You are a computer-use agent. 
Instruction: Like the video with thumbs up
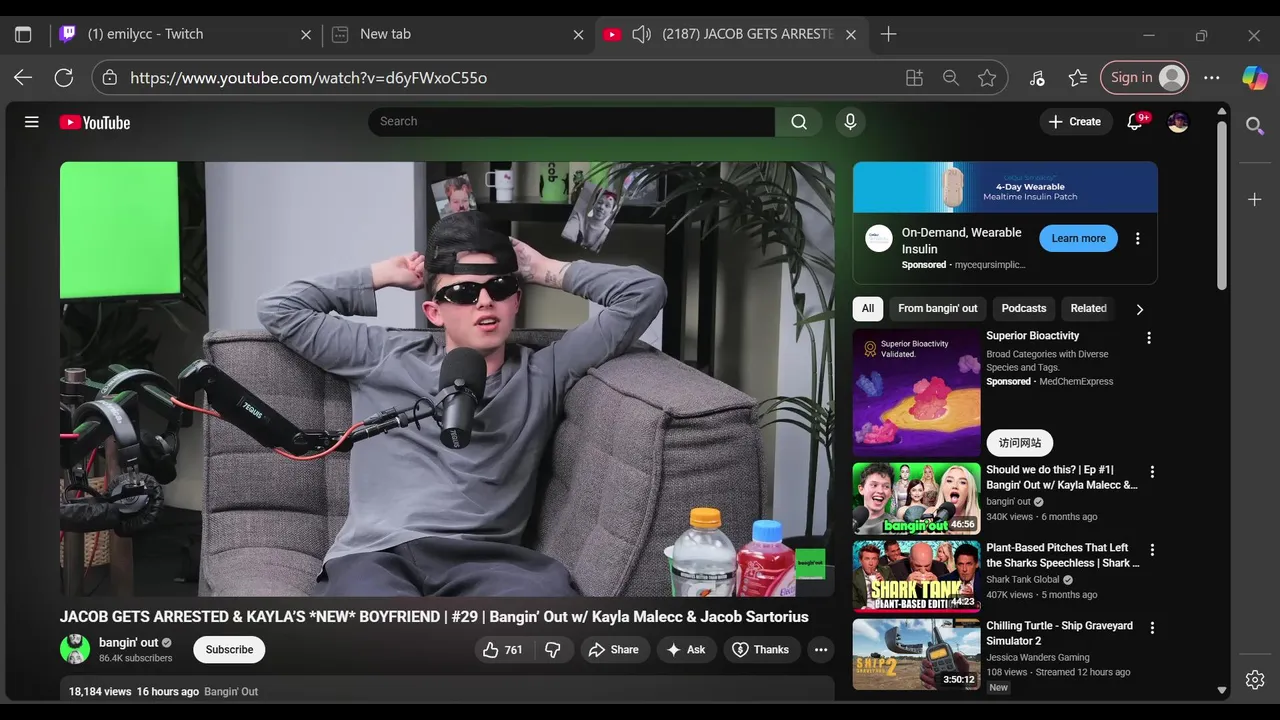click(503, 650)
